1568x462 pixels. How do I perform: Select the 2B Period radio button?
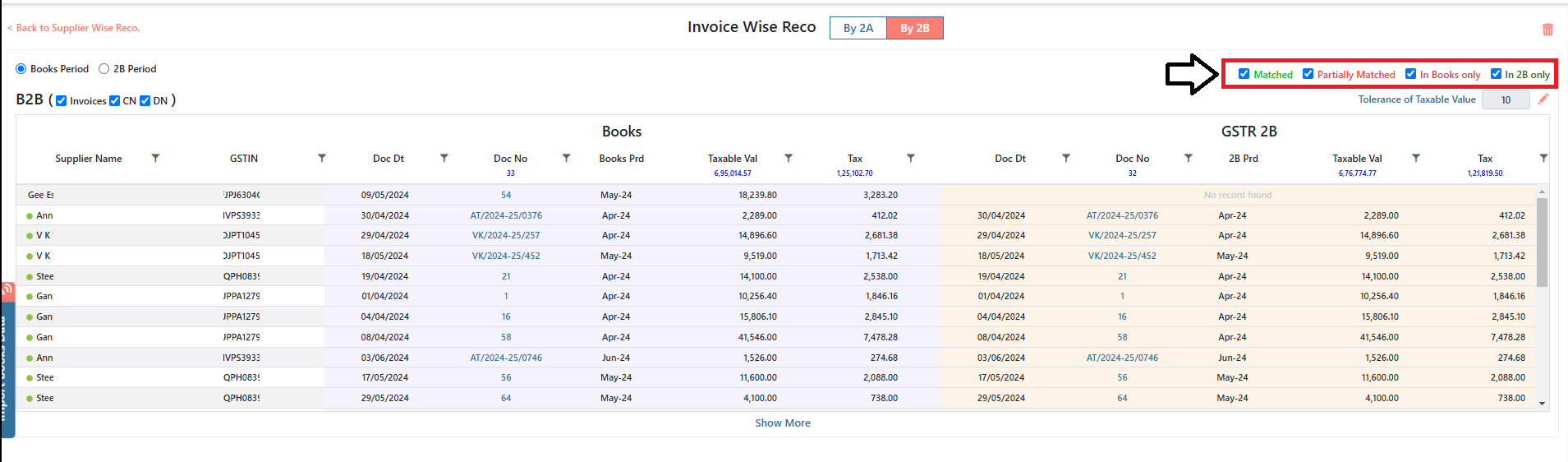pos(104,69)
